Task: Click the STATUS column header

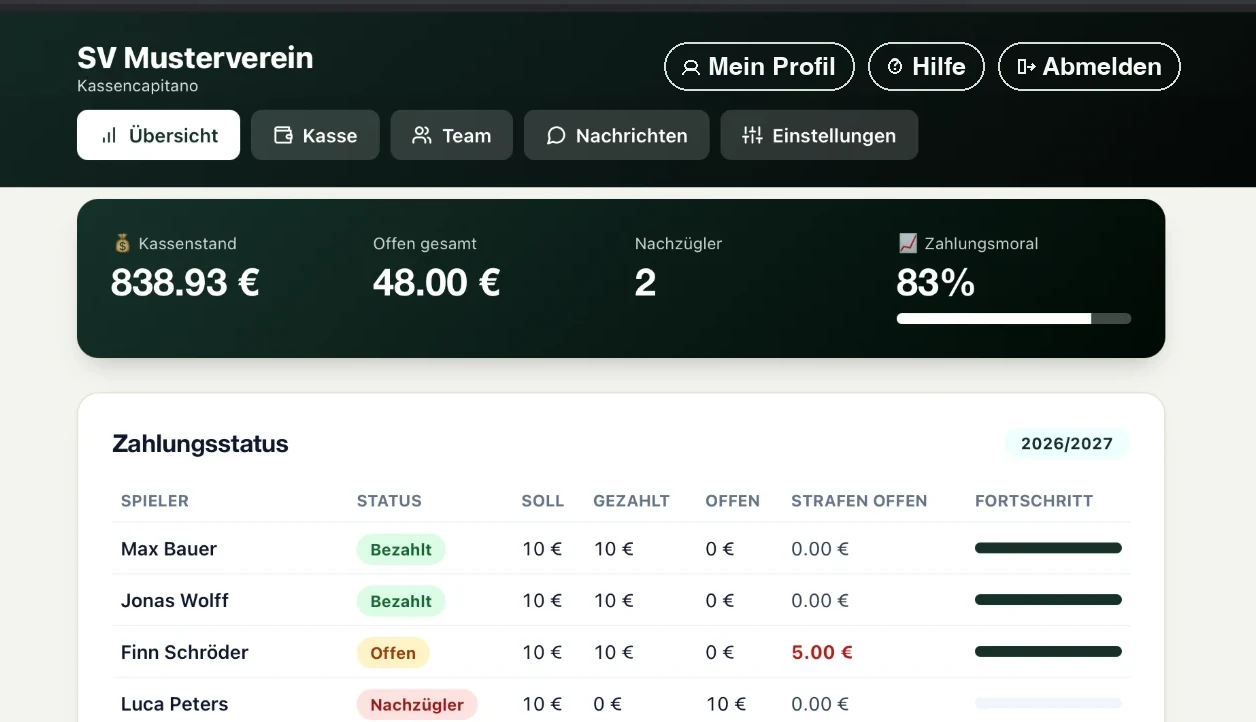Action: pos(389,501)
